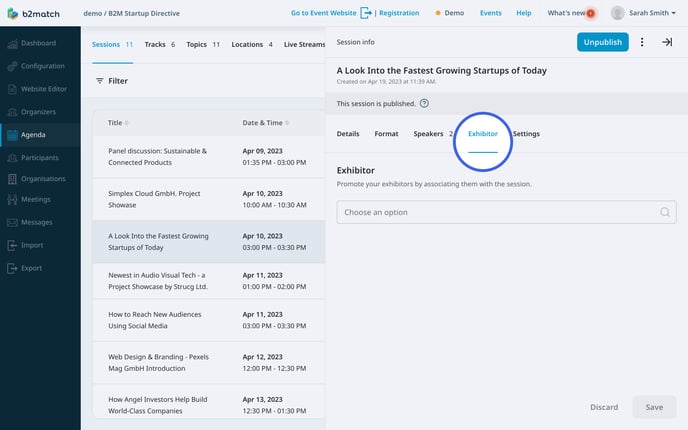Switch to the Locations tab
This screenshot has height=430, width=688.
(x=252, y=44)
